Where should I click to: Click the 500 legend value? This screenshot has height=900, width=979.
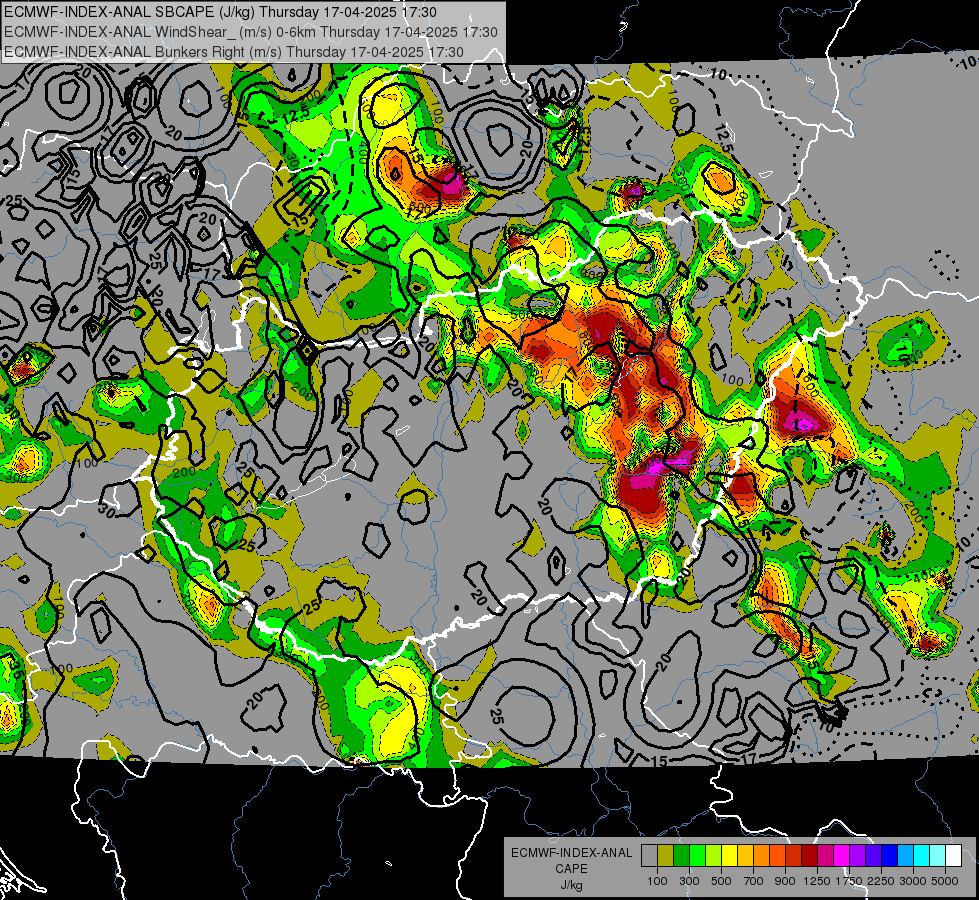[721, 881]
